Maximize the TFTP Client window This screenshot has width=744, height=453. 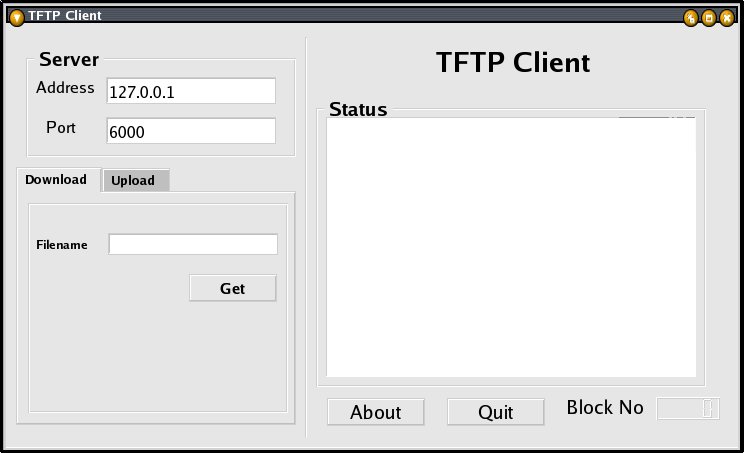pyautogui.click(x=709, y=18)
